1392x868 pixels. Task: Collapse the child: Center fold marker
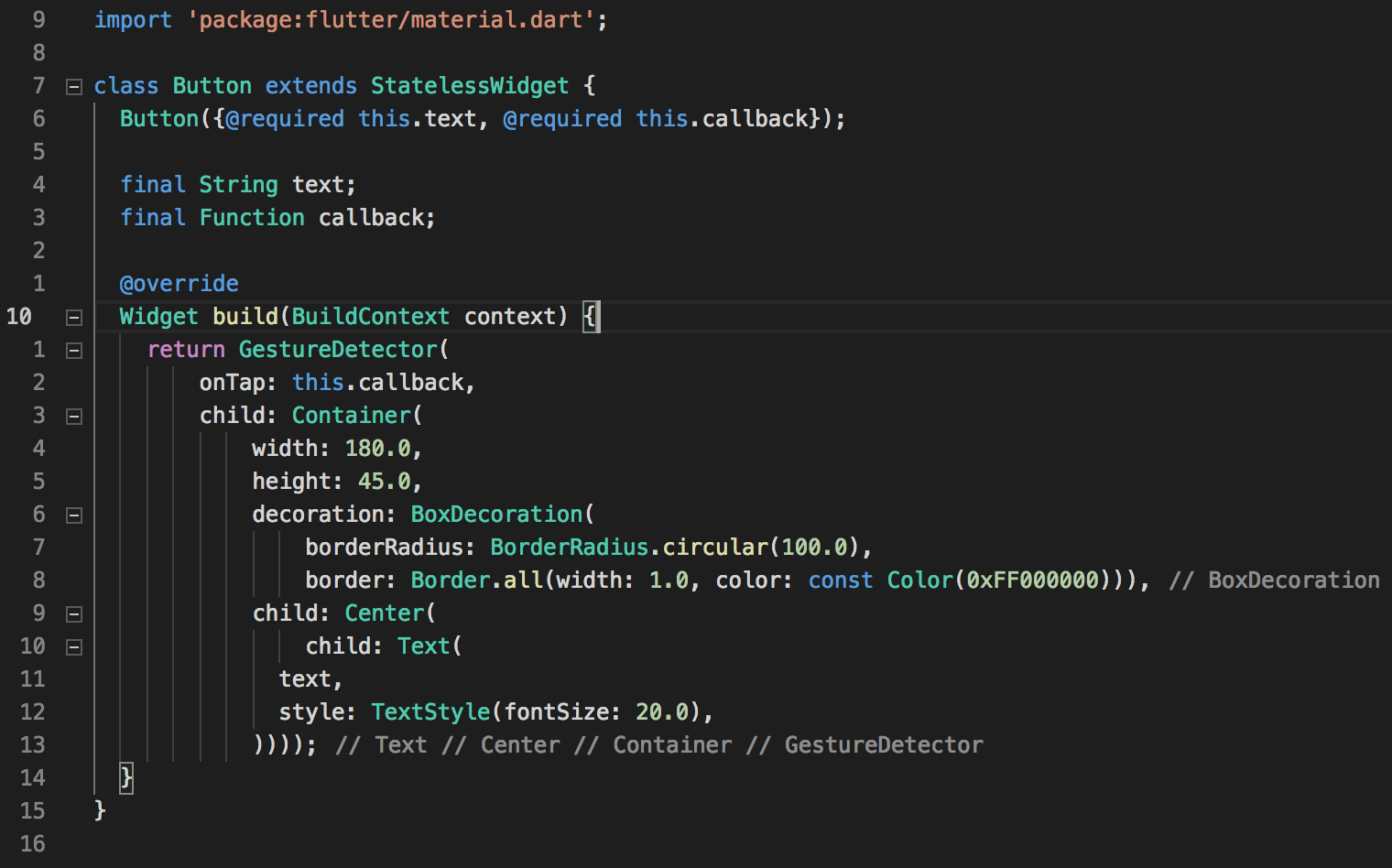click(x=74, y=614)
